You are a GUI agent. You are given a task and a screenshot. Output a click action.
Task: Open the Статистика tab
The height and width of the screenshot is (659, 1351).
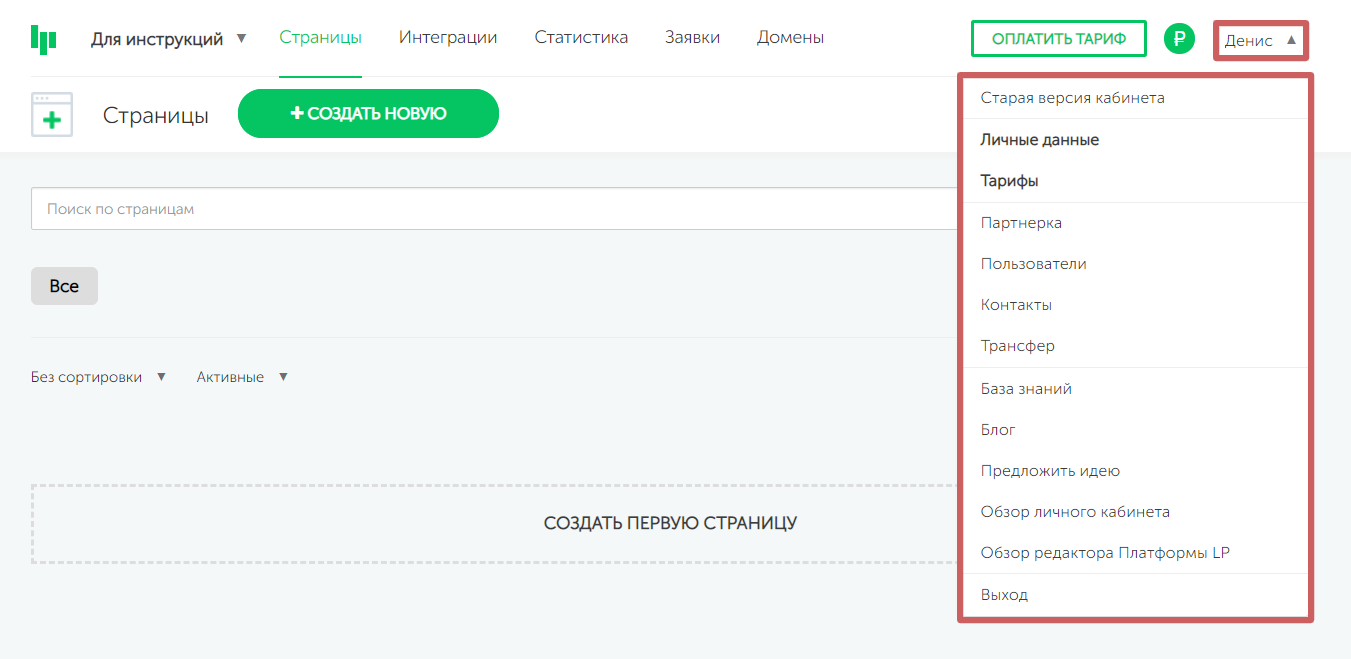click(581, 38)
